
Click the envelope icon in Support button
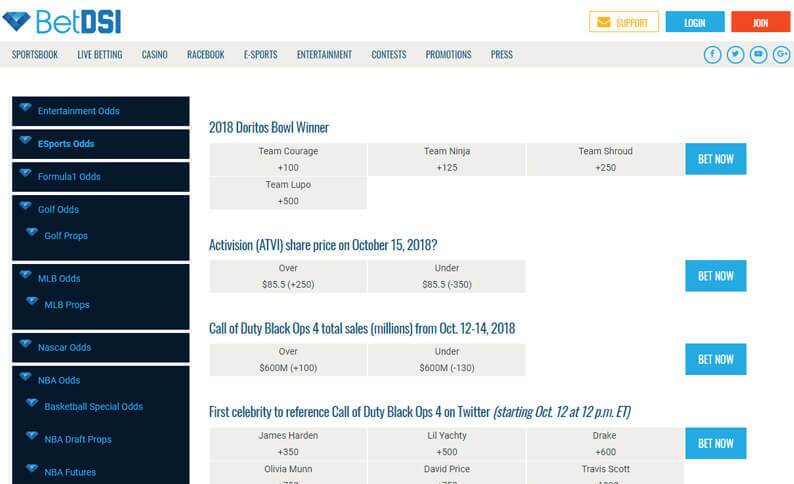pyautogui.click(x=604, y=22)
